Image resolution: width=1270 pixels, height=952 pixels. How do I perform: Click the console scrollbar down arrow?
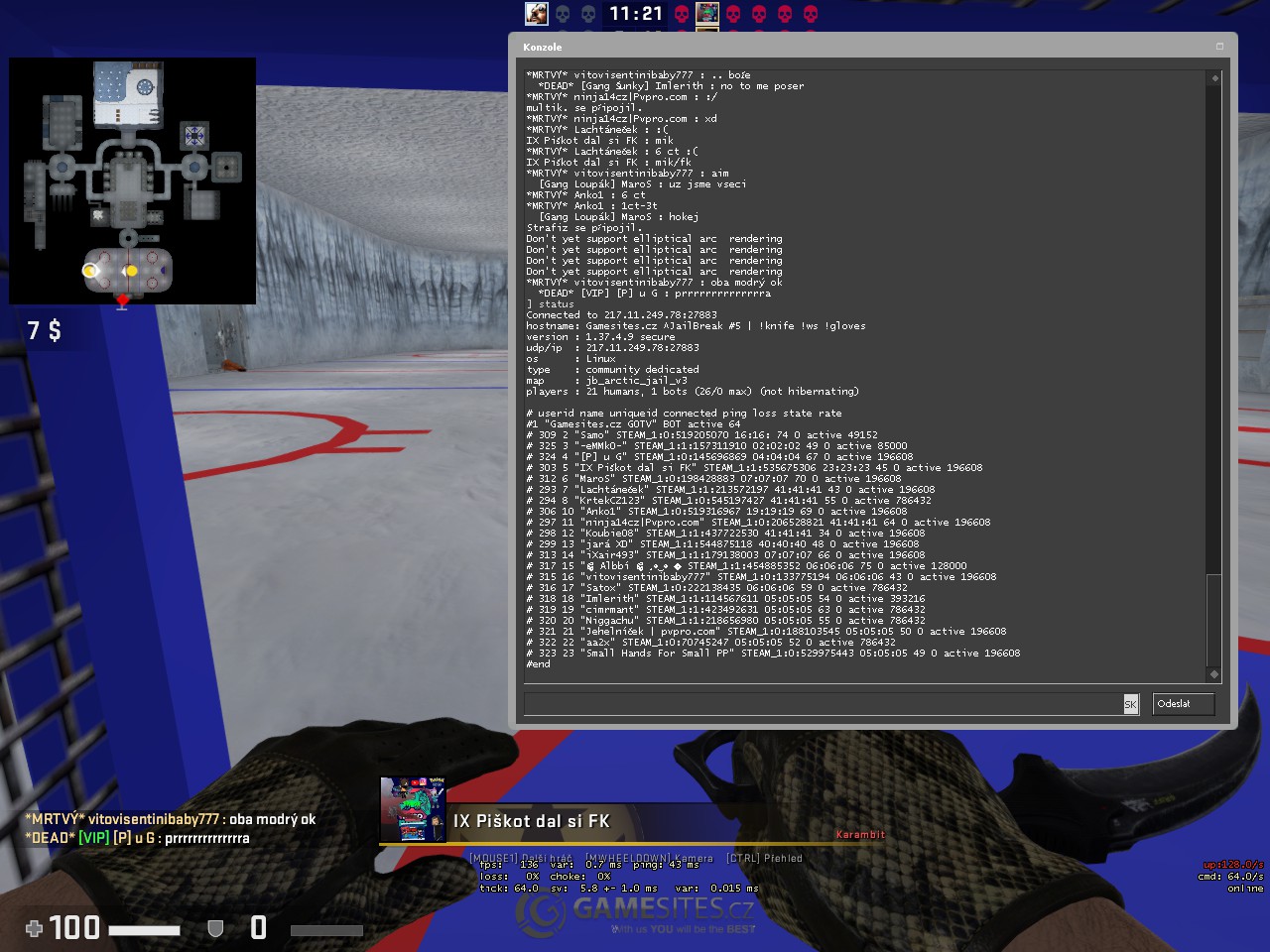[x=1213, y=674]
